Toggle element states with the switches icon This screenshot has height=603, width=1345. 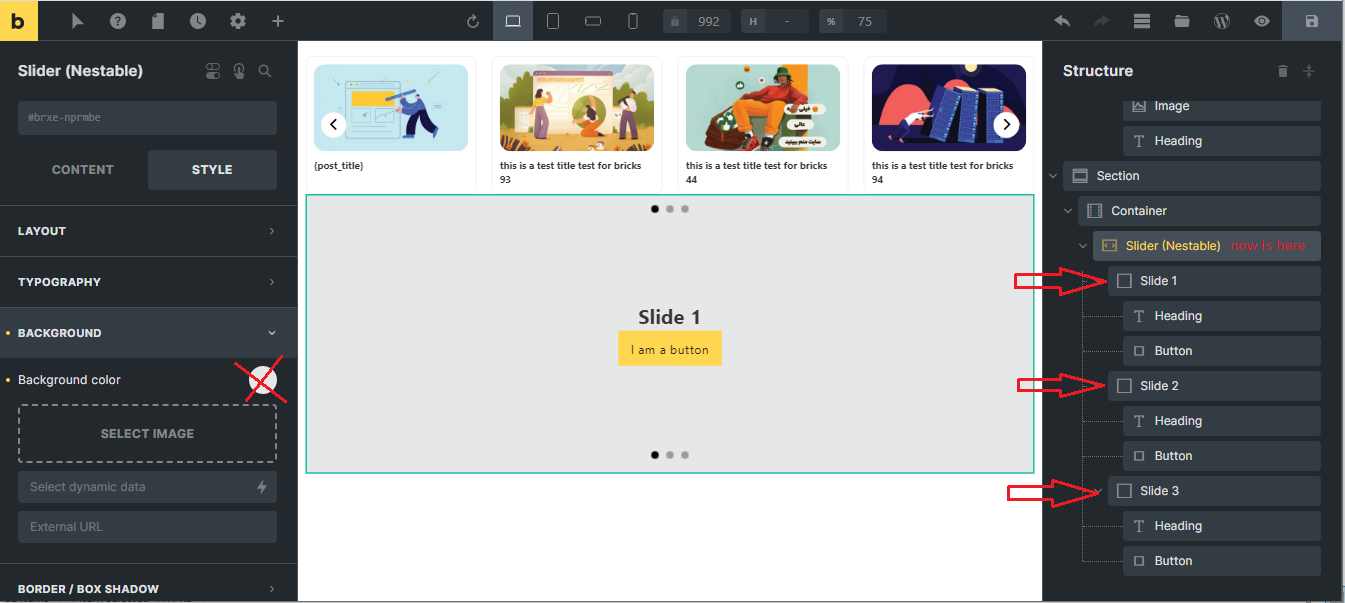212,71
